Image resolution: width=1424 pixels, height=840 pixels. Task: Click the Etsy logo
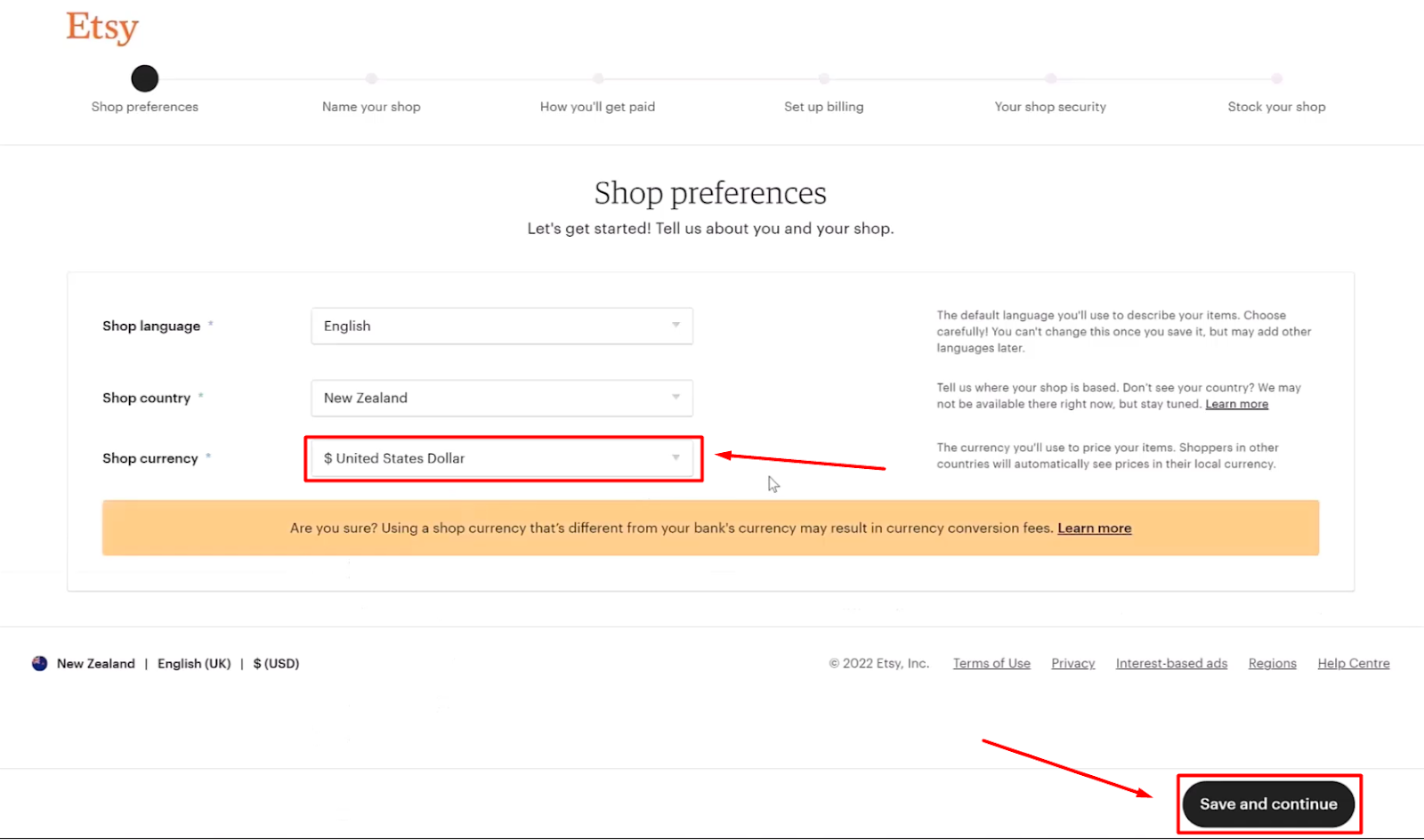click(x=102, y=28)
